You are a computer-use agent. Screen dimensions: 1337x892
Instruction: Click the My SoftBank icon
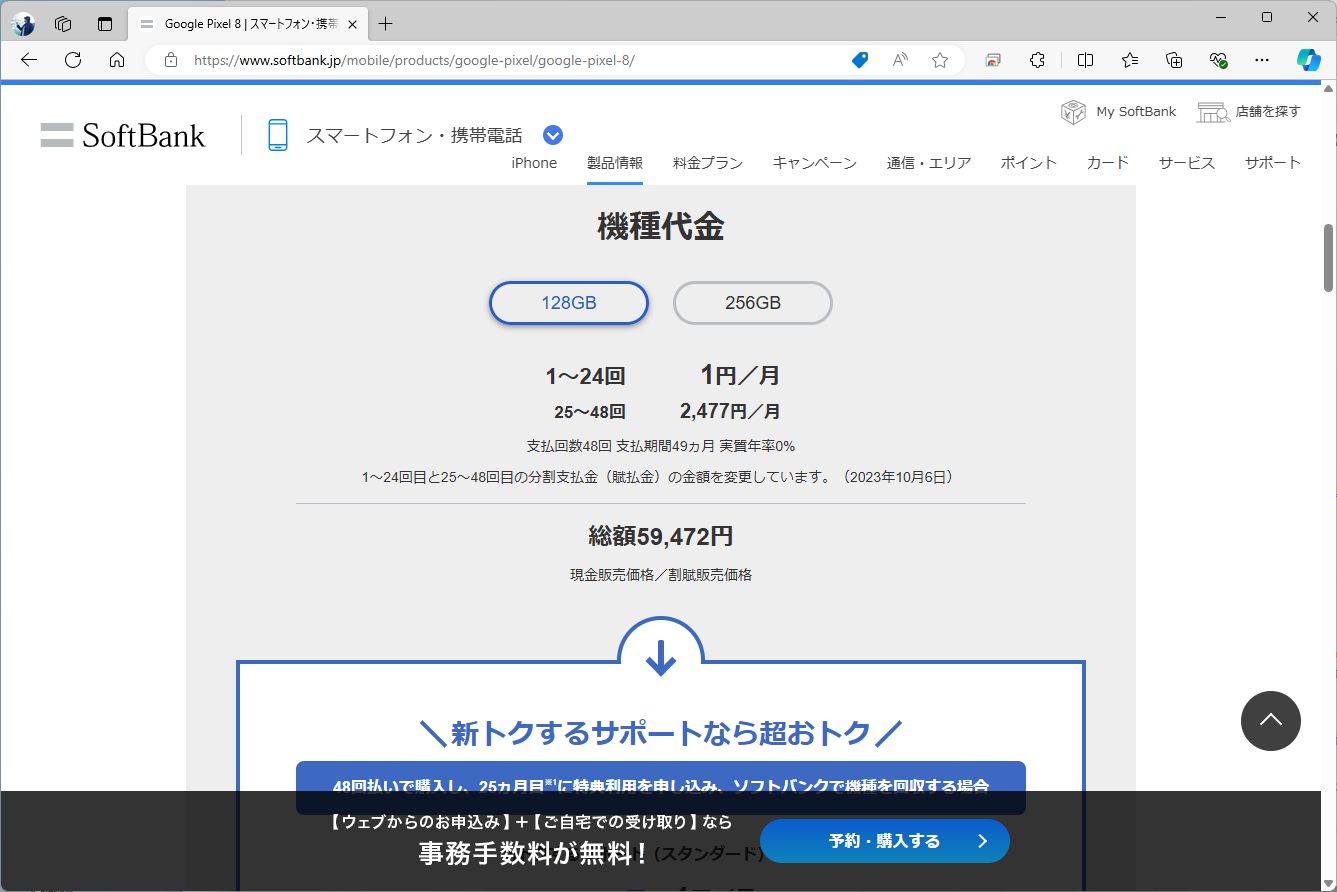tap(1074, 112)
